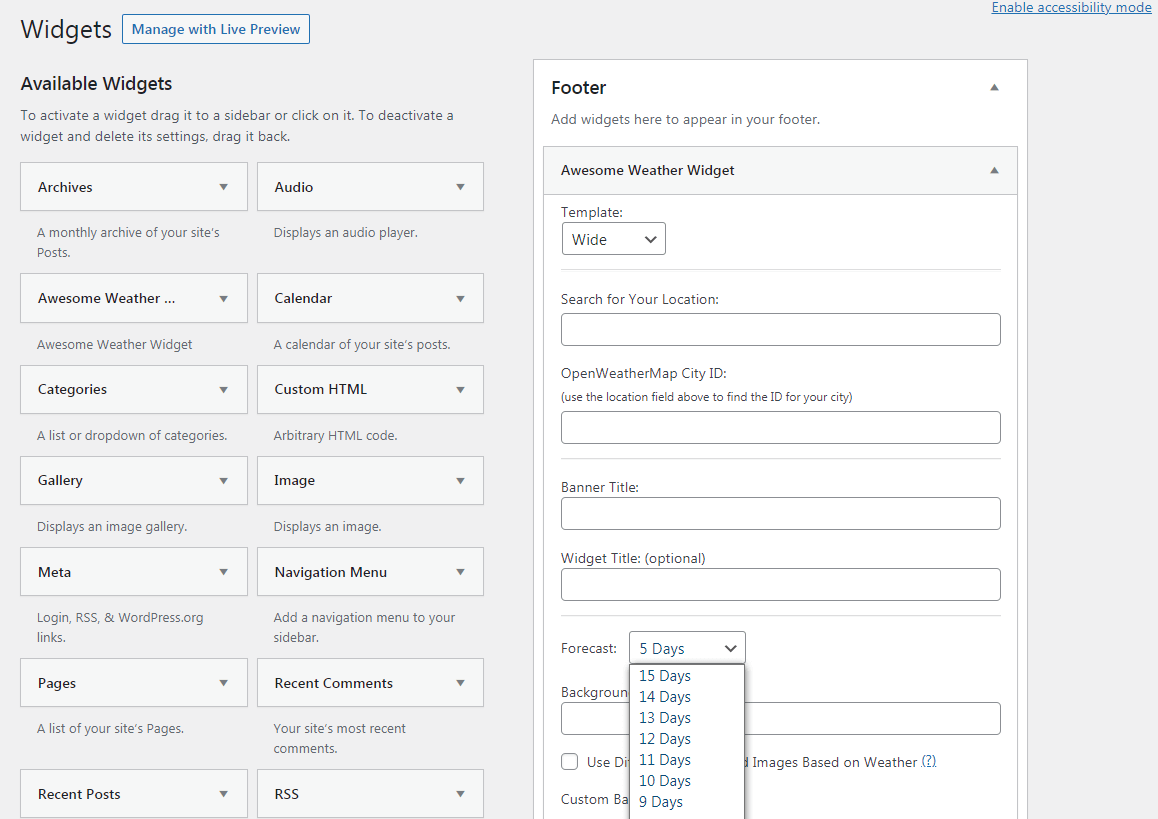
Task: Click Manage with Live Preview button
Action: pos(216,29)
